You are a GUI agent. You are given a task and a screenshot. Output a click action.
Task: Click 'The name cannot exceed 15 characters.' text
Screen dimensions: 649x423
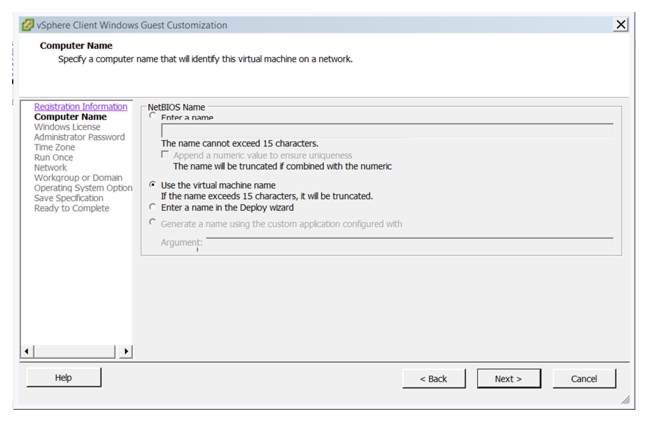(x=240, y=144)
